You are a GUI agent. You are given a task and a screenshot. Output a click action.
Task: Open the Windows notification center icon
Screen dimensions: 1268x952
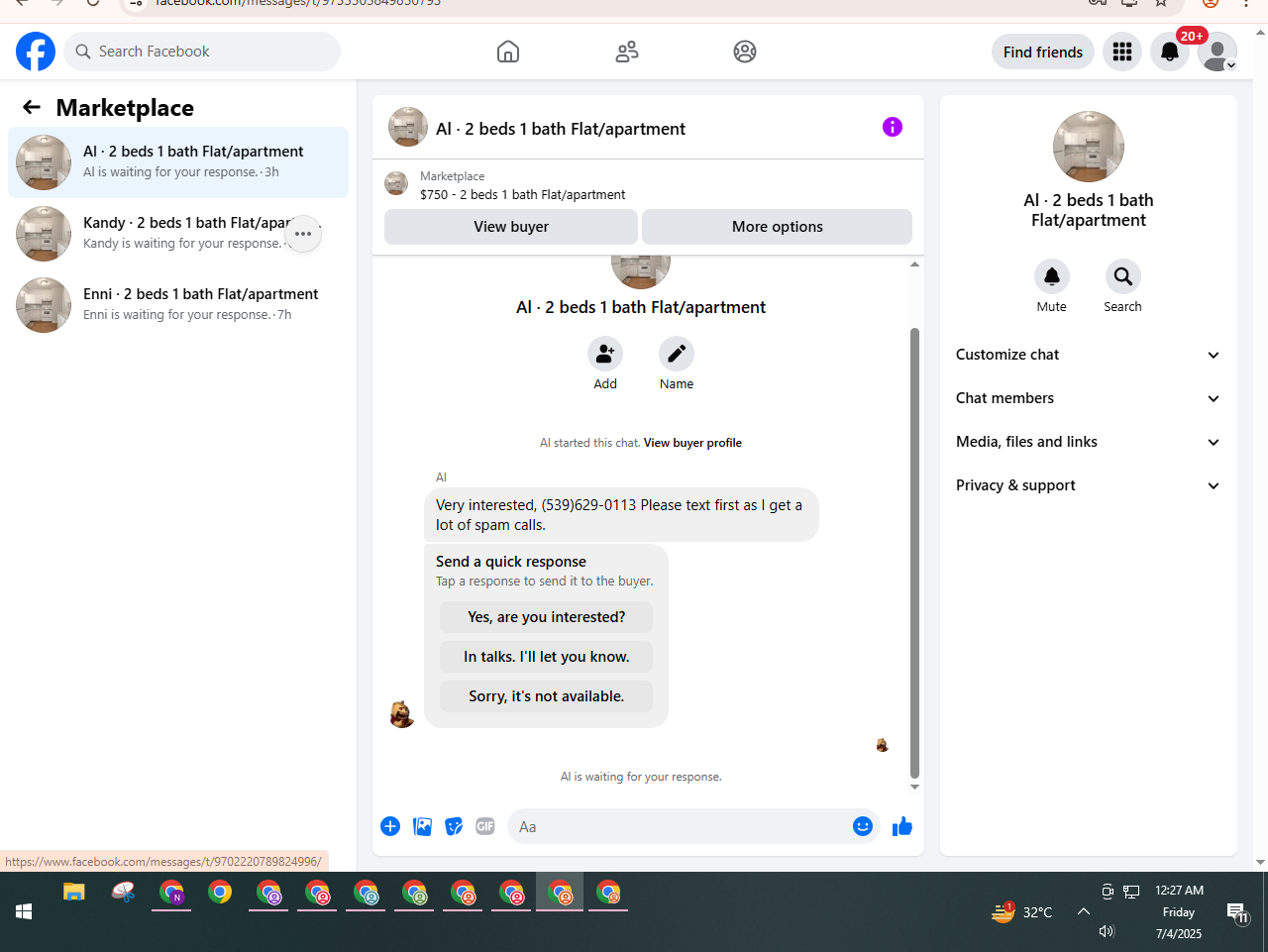point(1237,912)
